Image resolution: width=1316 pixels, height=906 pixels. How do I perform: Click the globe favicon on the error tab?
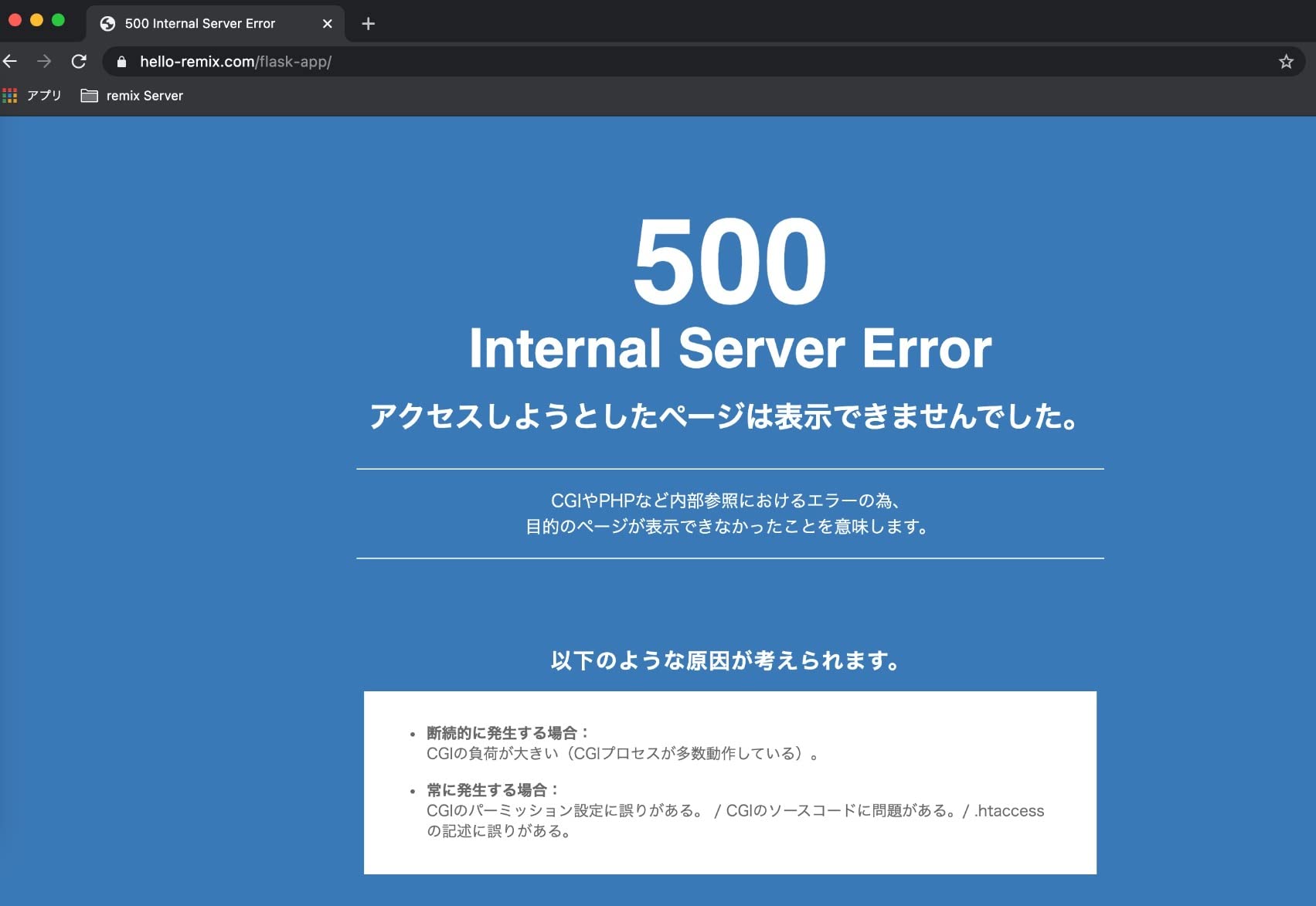pos(107,23)
